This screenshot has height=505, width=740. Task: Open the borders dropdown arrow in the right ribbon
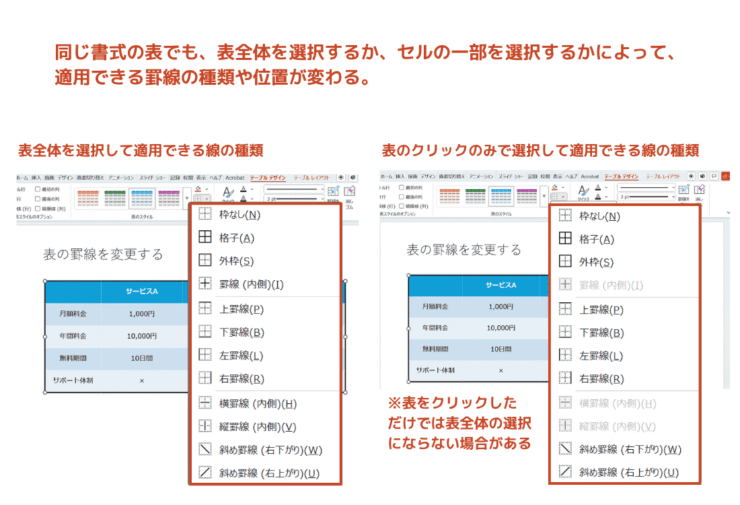563,196
